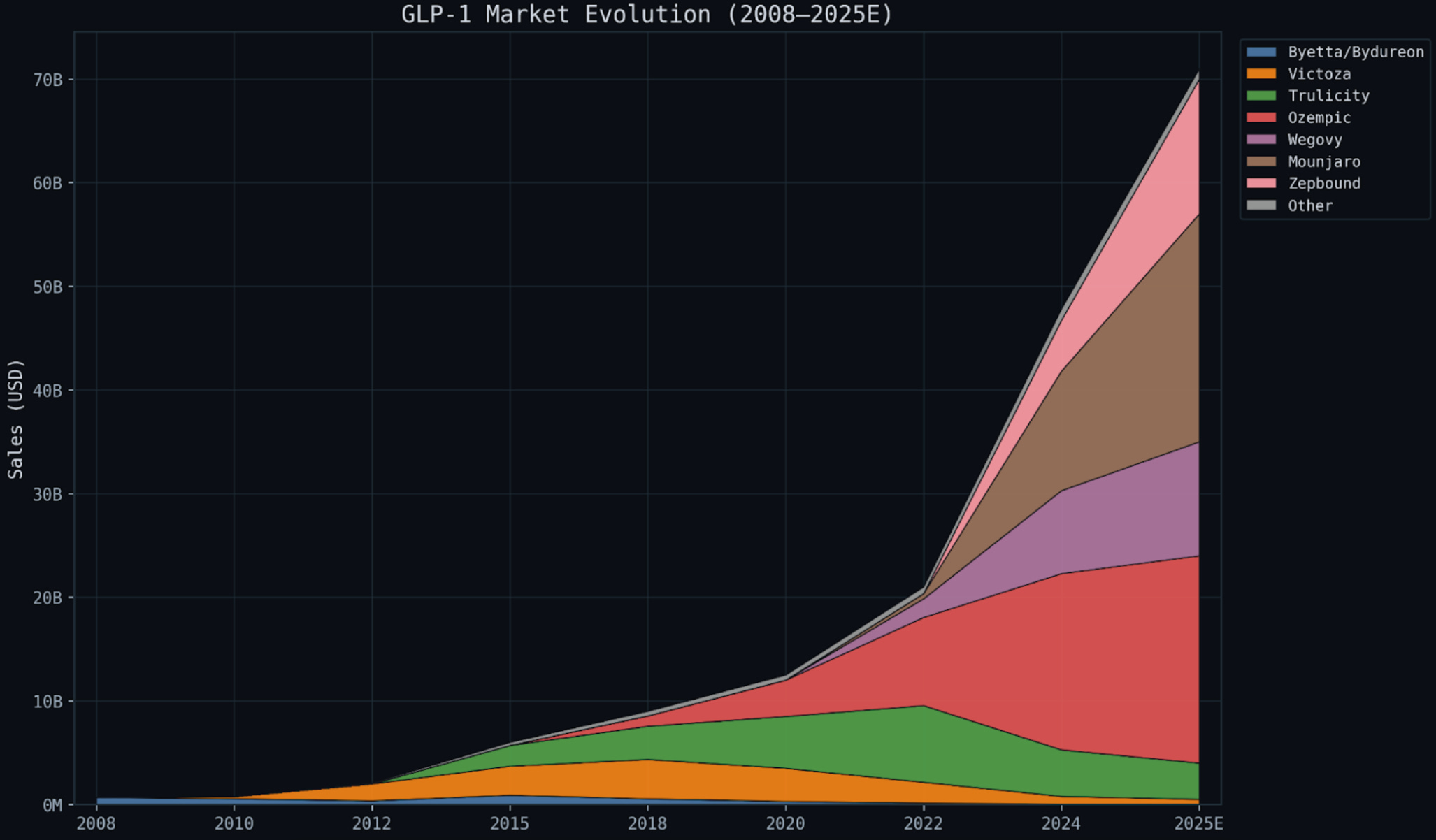
Task: Click the Trulicity green legend swatch
Action: click(1261, 96)
